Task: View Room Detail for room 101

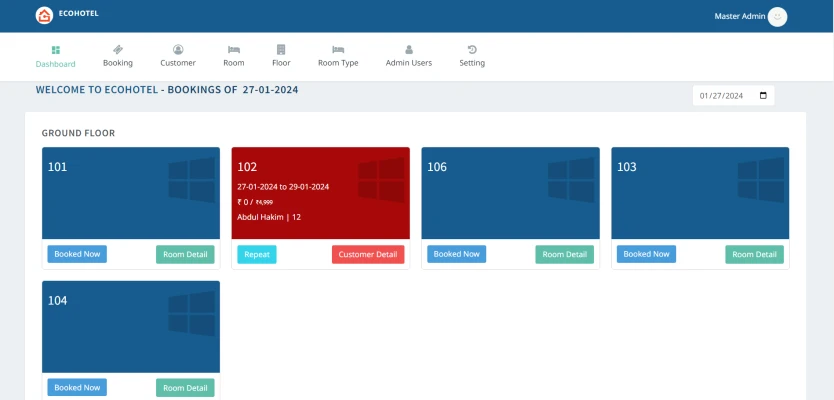Action: 185,254
